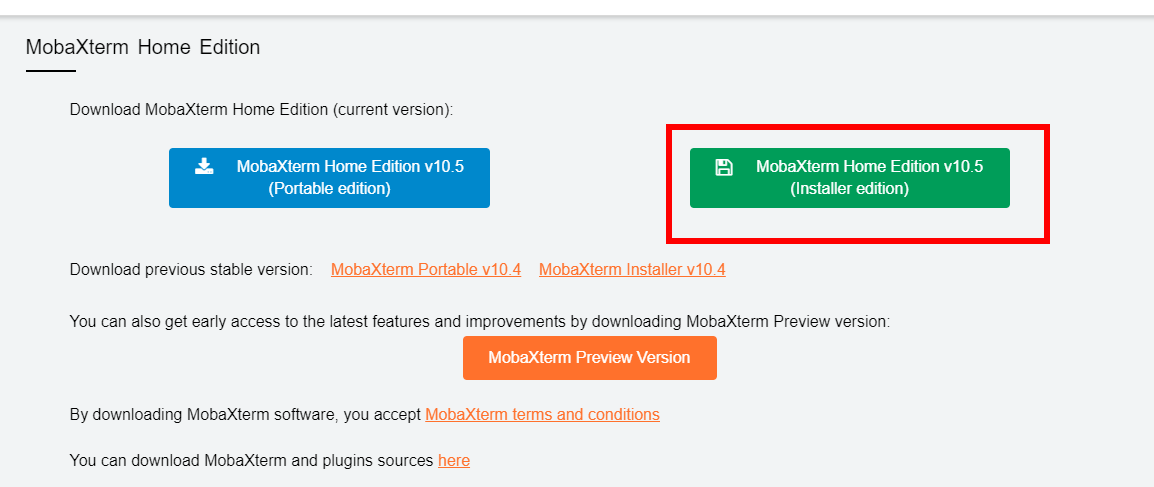The width and height of the screenshot is (1154, 487).
Task: Click the '(Portable edition)' subtitle on blue button
Action: click(329, 189)
